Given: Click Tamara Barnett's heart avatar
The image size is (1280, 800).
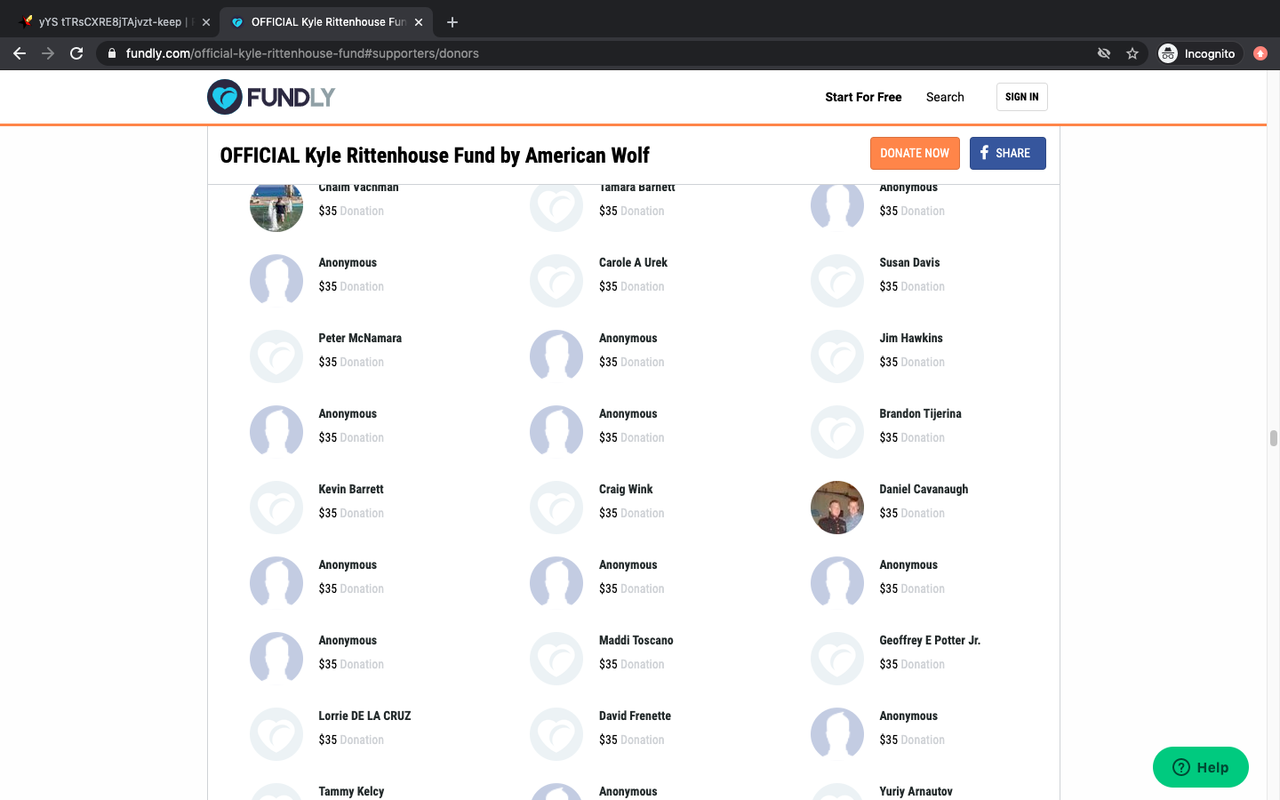Looking at the screenshot, I should [556, 208].
